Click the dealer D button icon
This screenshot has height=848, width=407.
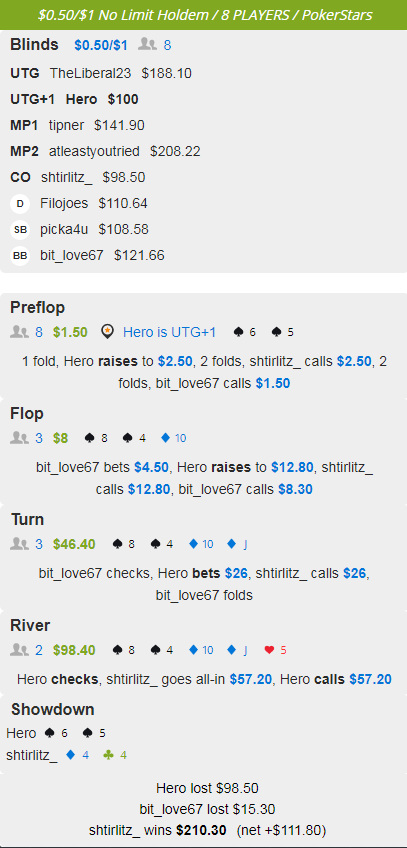pyautogui.click(x=20, y=204)
